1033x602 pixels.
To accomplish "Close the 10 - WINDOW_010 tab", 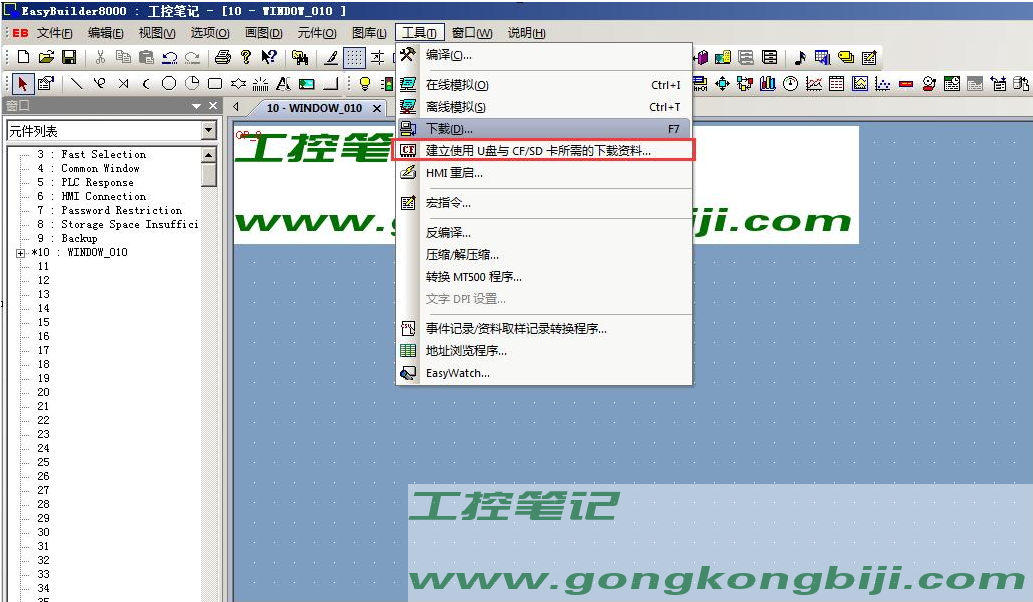I will click(x=377, y=108).
